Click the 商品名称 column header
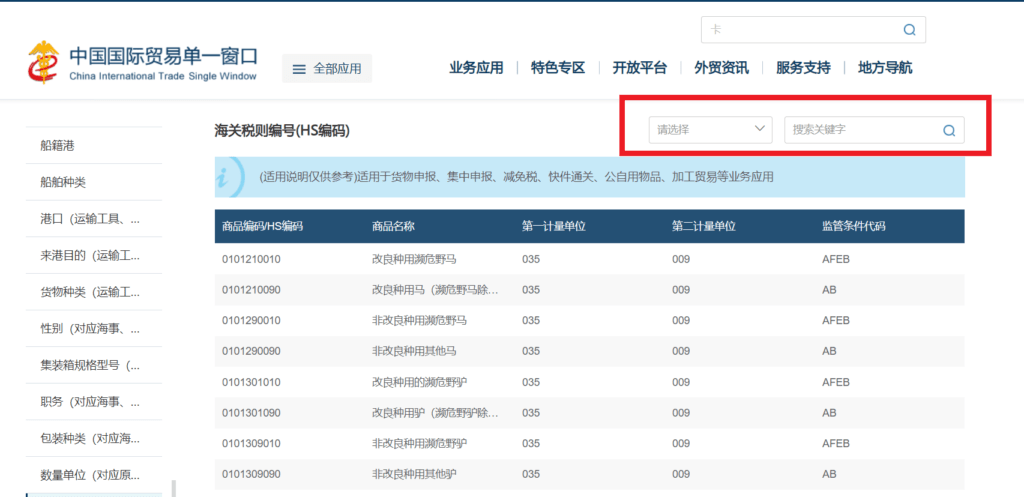Viewport: 1024px width, 497px height. click(393, 227)
